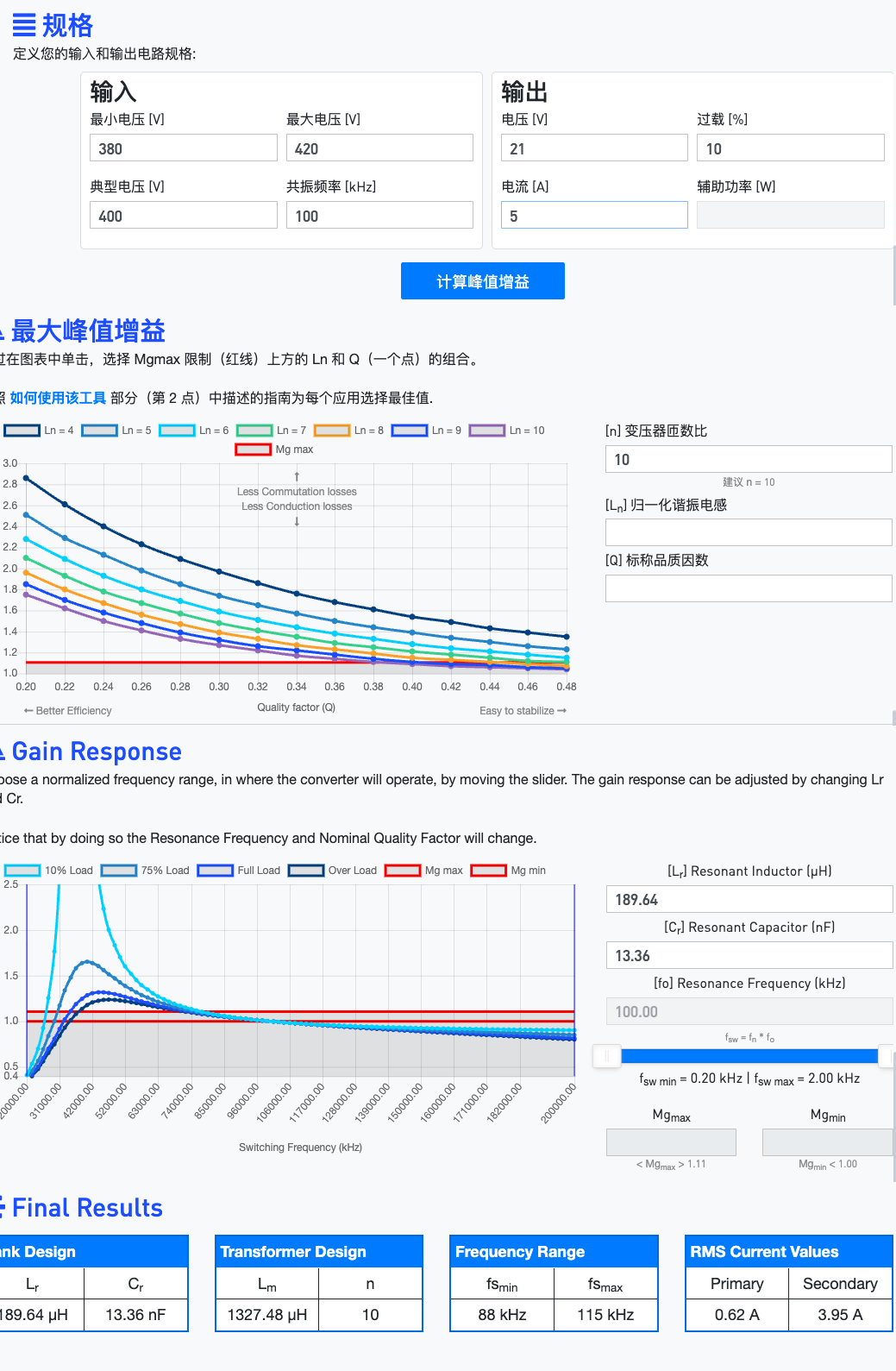896x1371 pixels.
Task: Hide the Ln = 10 legend series
Action: pyautogui.click(x=487, y=431)
